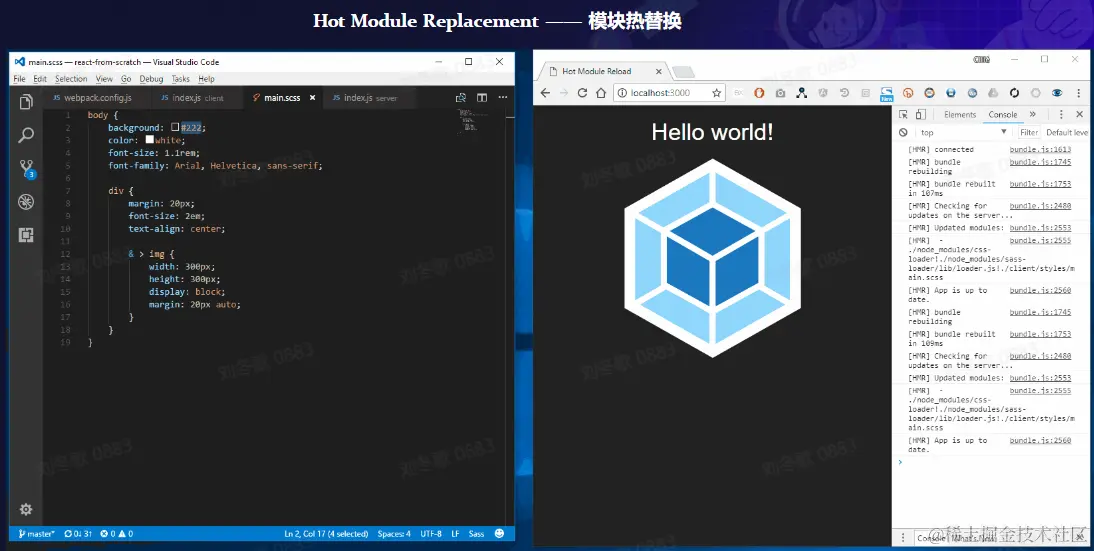Change encoding via UTF-8 status item
The height and width of the screenshot is (551, 1094).
(x=430, y=534)
